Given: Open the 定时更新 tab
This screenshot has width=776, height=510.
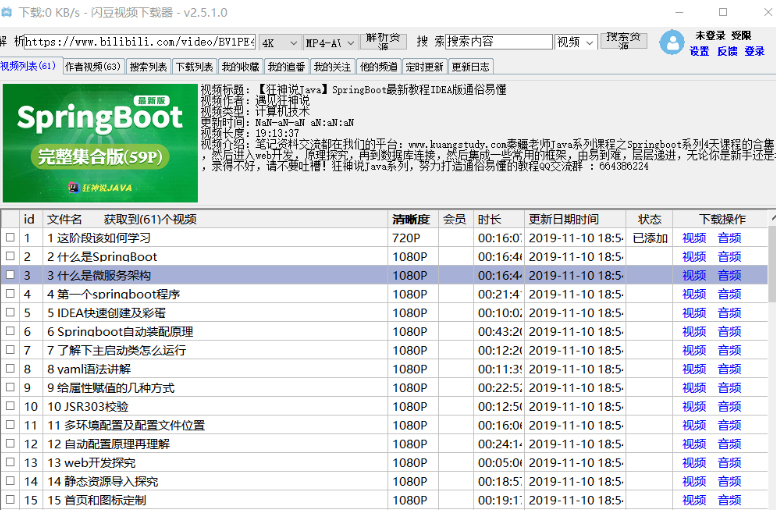Looking at the screenshot, I should [x=424, y=67].
